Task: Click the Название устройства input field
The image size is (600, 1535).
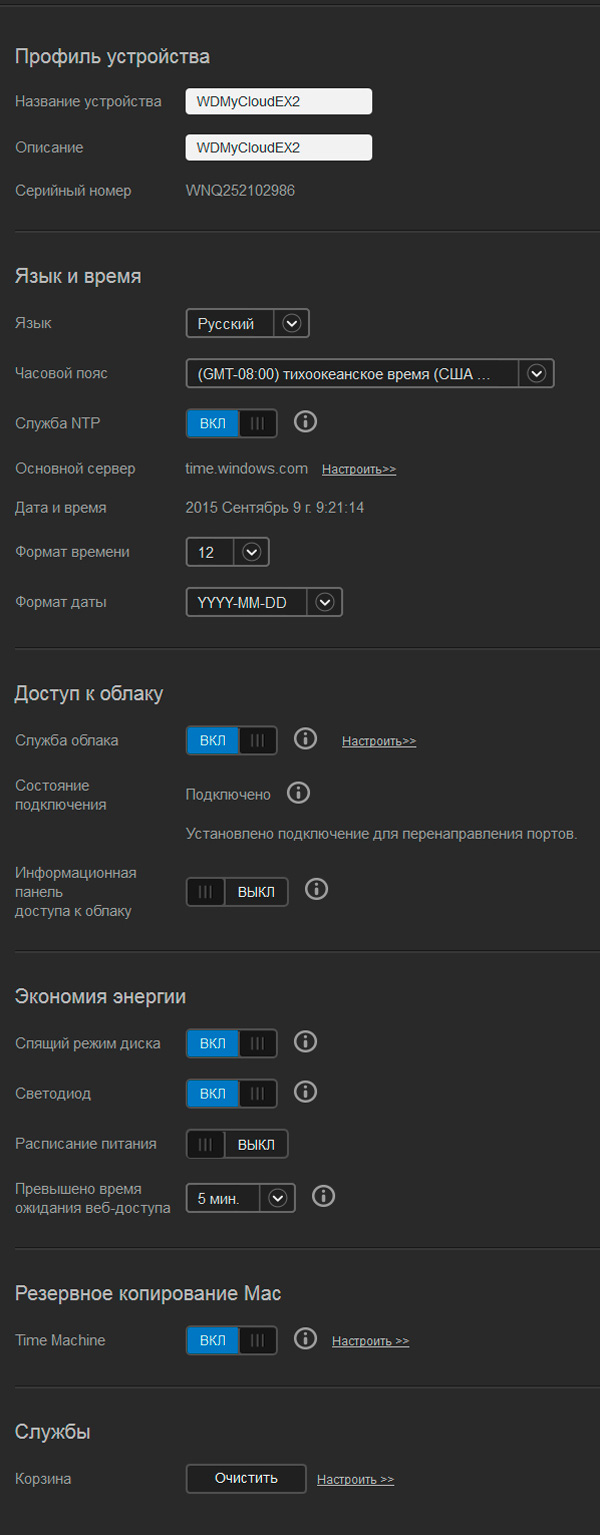Action: click(x=279, y=101)
